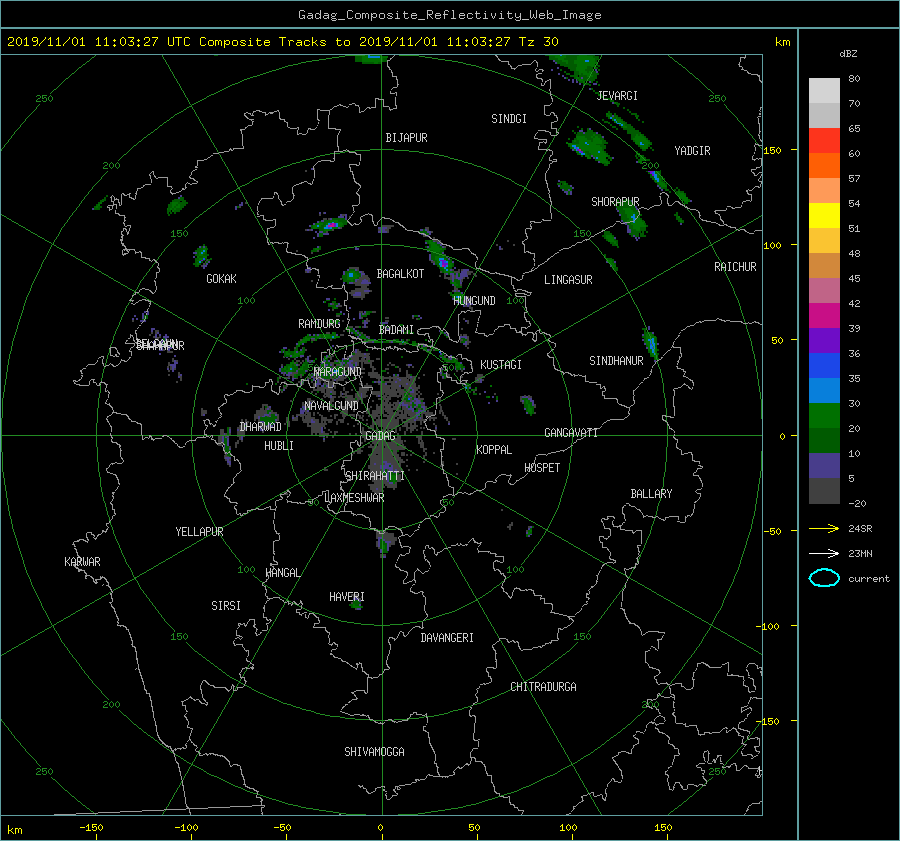Click the CHITRADURGA city label
Viewport: 900px width, 841px height.
[543, 687]
